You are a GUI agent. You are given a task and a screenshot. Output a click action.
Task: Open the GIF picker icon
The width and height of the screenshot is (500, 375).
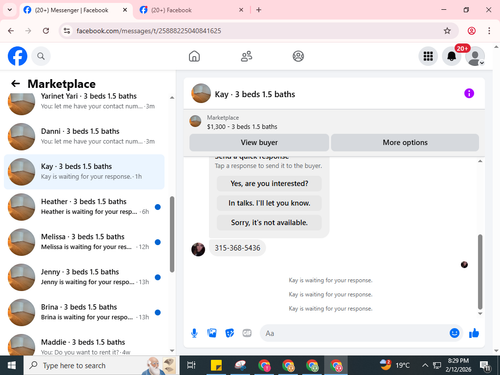(x=247, y=333)
